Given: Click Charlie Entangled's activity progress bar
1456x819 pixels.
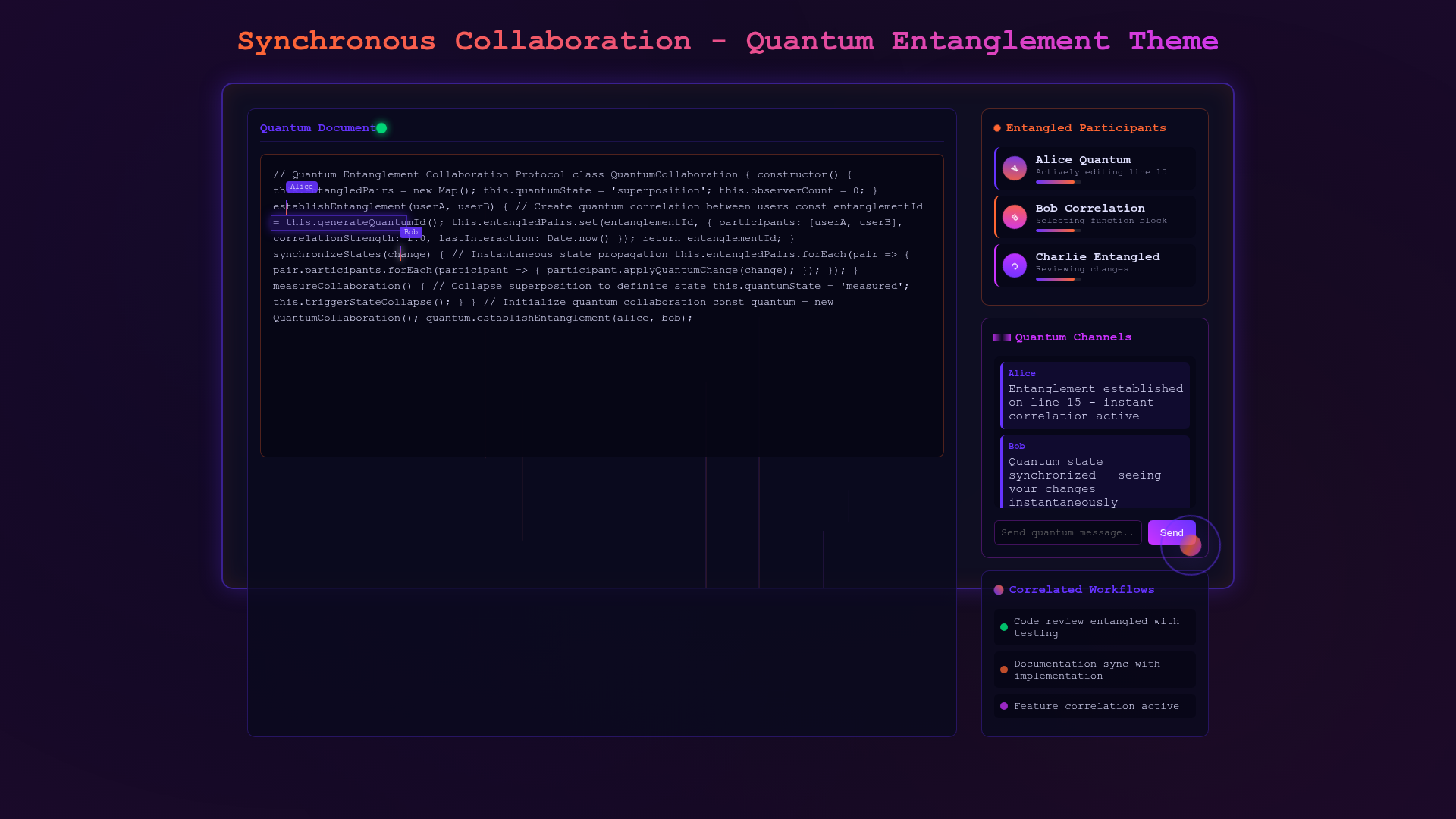Looking at the screenshot, I should point(1058,279).
